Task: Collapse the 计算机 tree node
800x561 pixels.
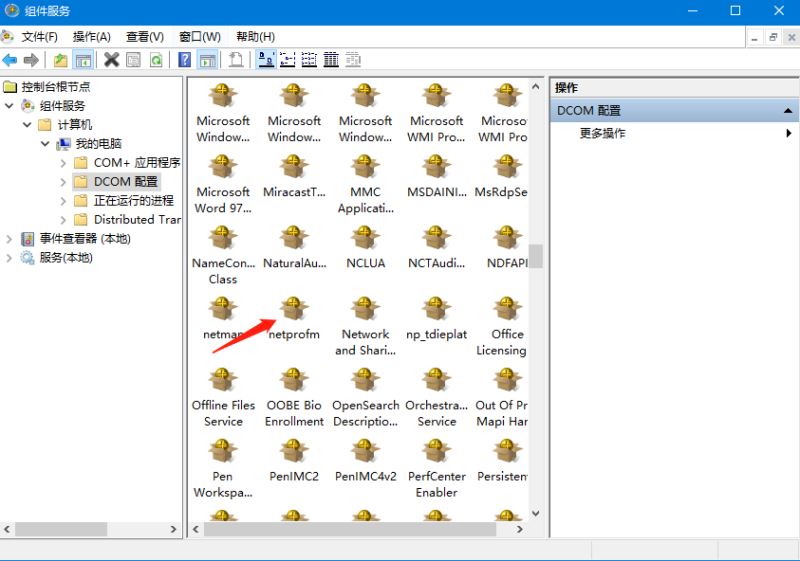Action: point(27,124)
